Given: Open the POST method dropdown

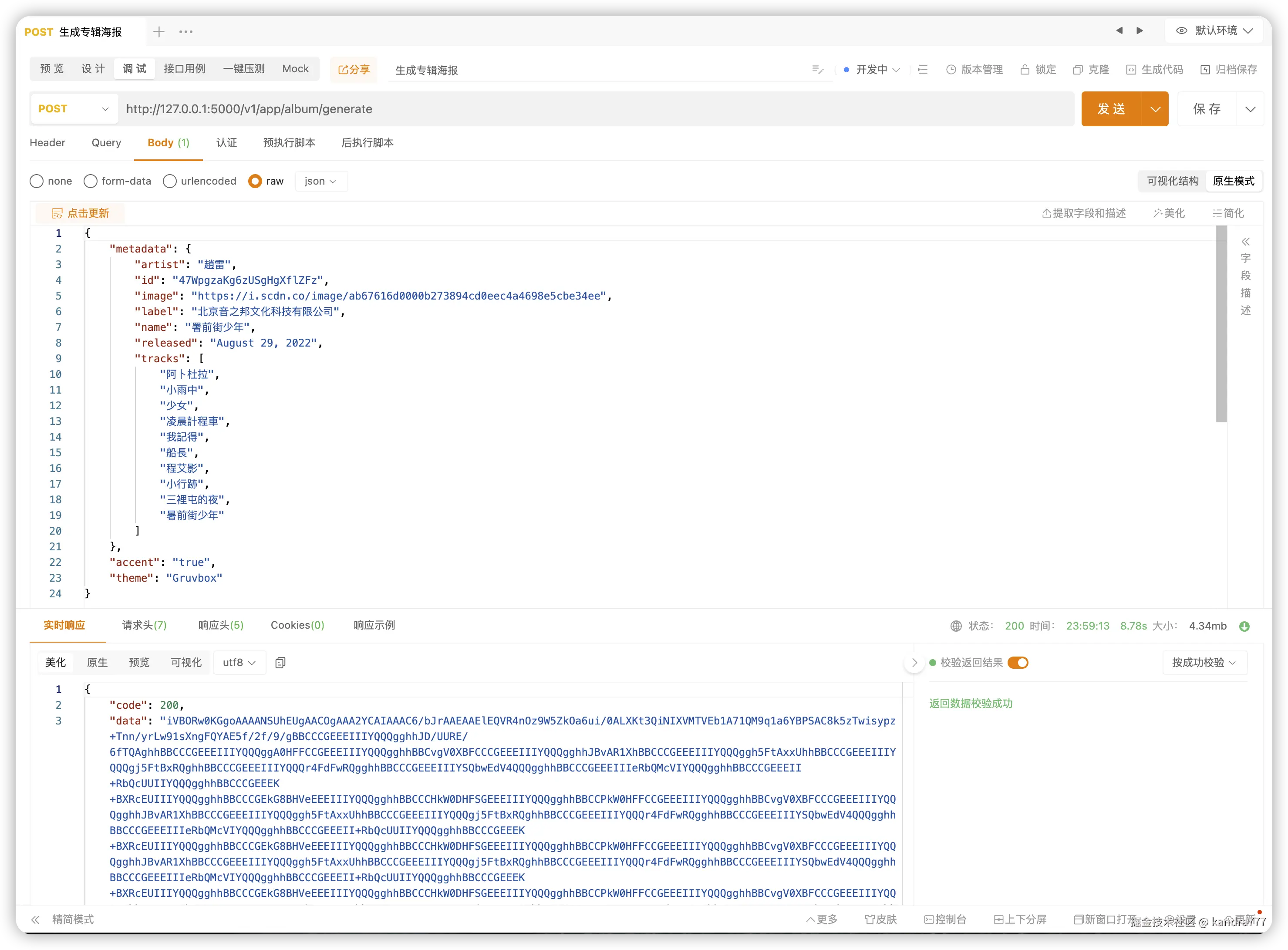Looking at the screenshot, I should pos(74,109).
